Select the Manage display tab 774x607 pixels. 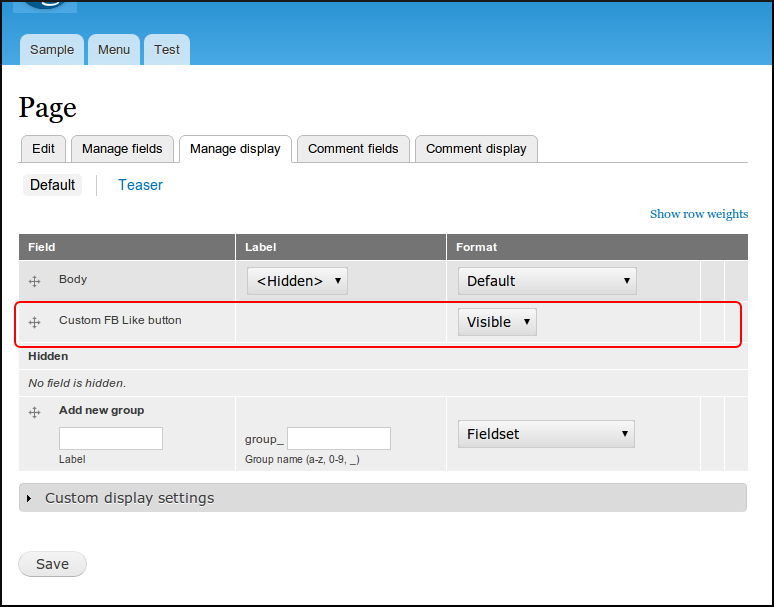click(x=235, y=149)
